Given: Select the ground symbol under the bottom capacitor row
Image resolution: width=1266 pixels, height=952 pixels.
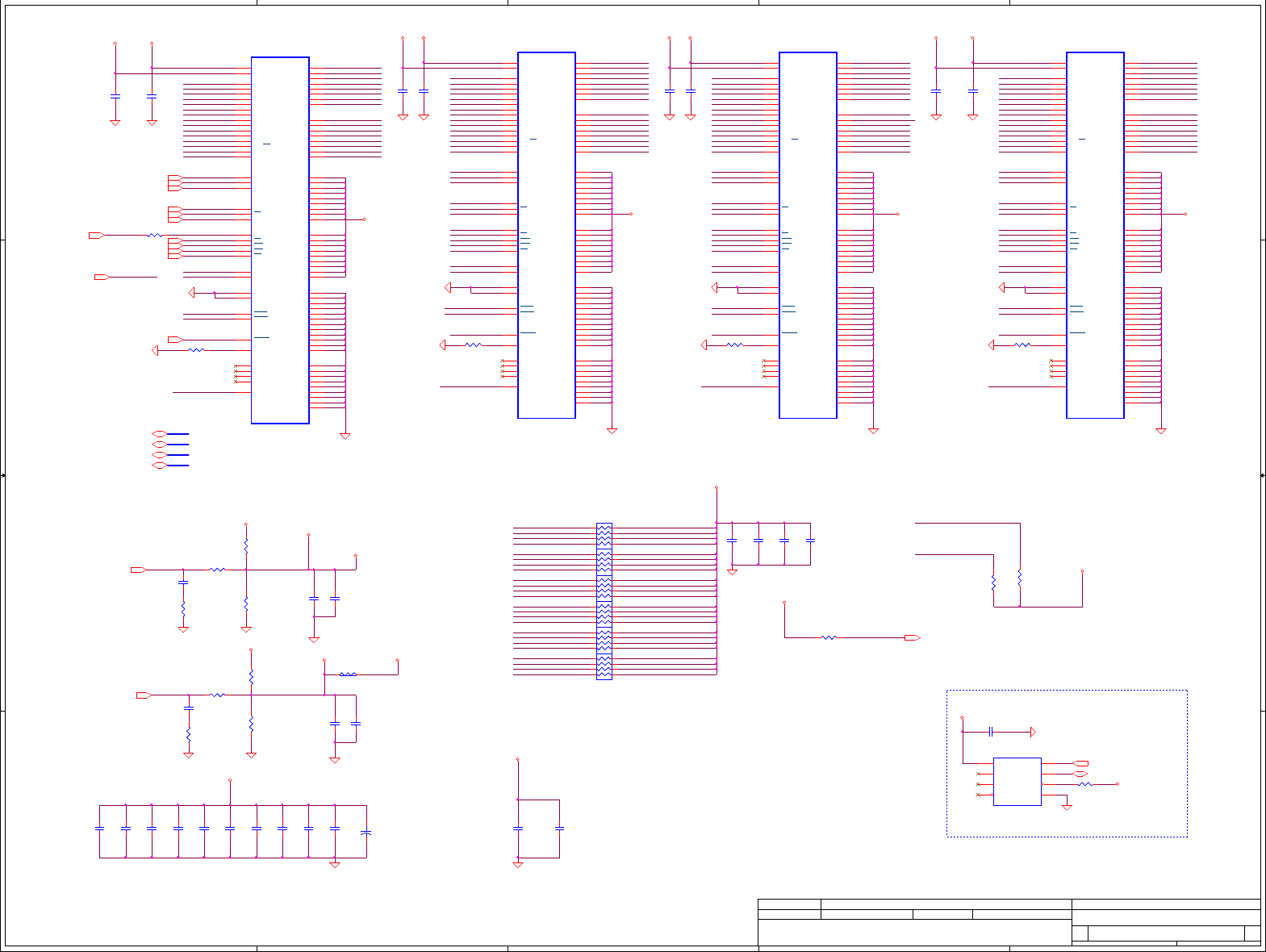Looking at the screenshot, I should [x=335, y=865].
